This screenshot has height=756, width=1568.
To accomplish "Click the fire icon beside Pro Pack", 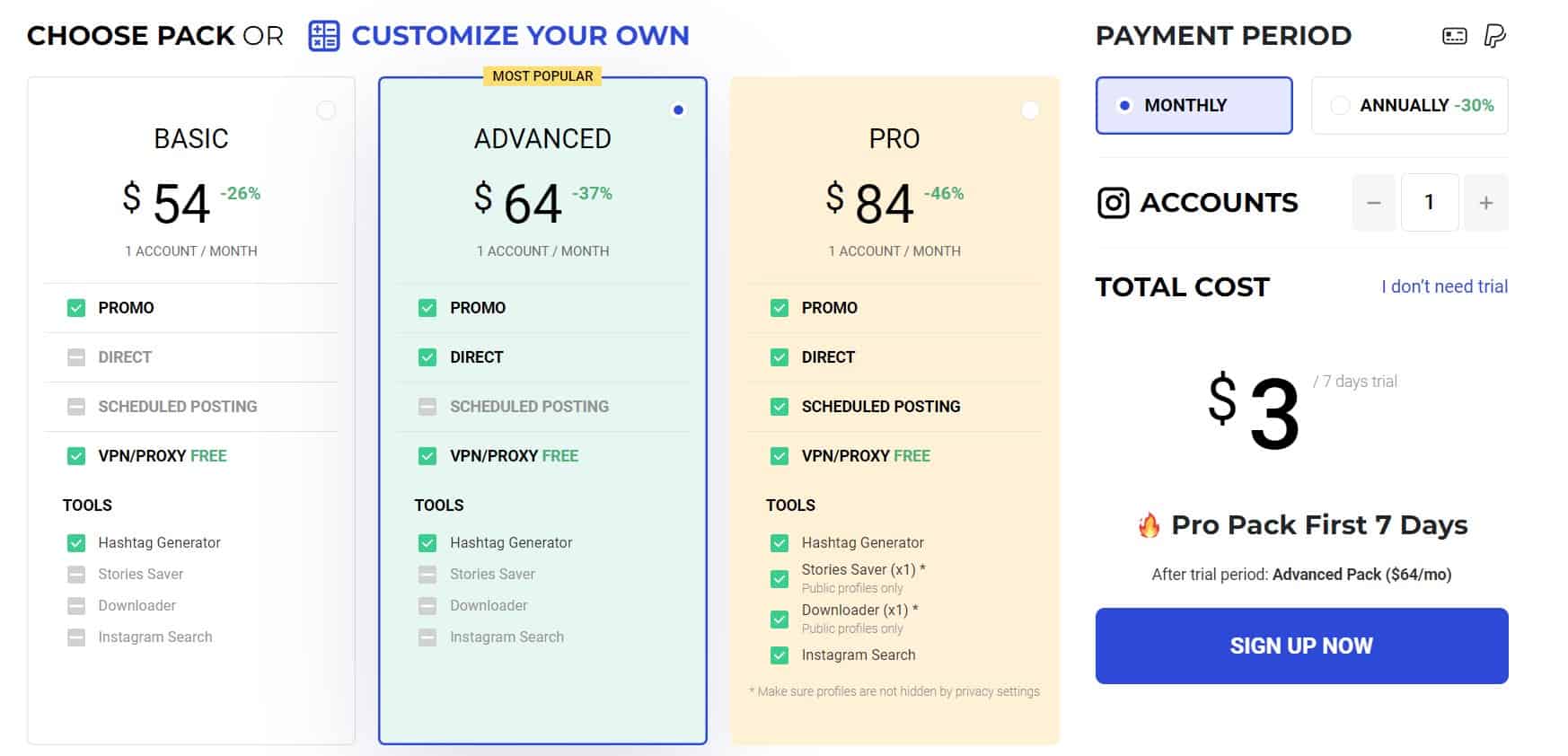I will click(x=1150, y=525).
